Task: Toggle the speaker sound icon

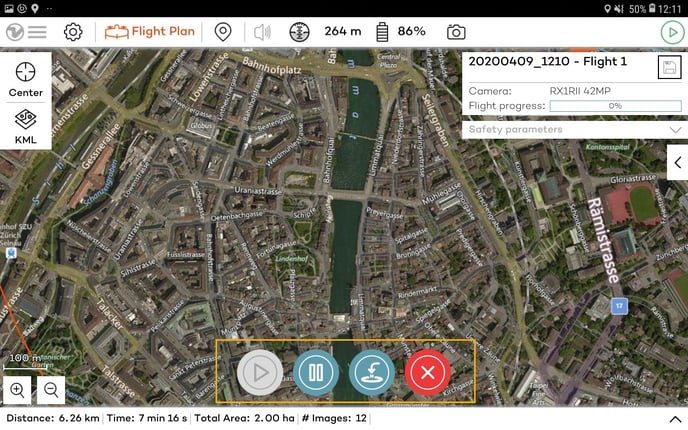Action: (x=262, y=31)
